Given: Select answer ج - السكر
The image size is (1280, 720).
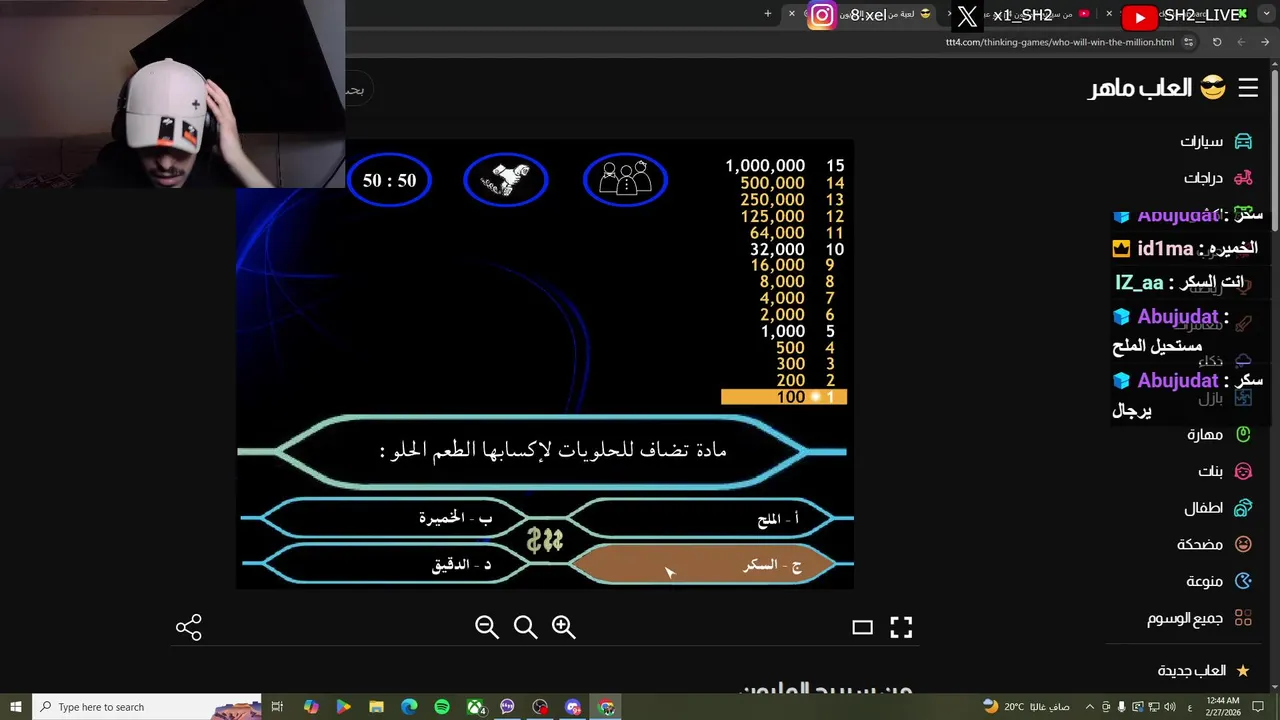Looking at the screenshot, I should 702,565.
